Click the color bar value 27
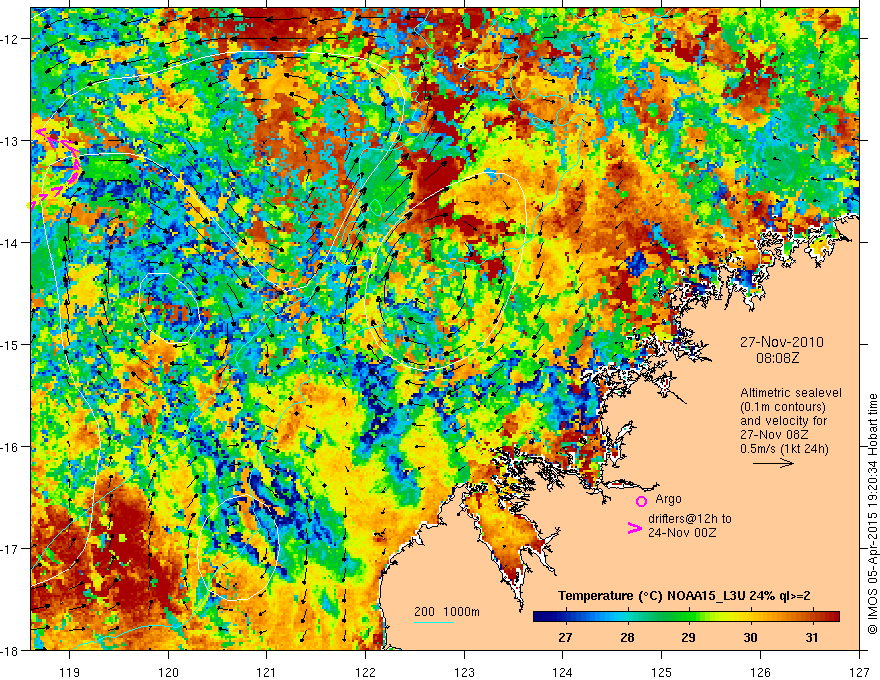The height and width of the screenshot is (680, 880). 565,637
